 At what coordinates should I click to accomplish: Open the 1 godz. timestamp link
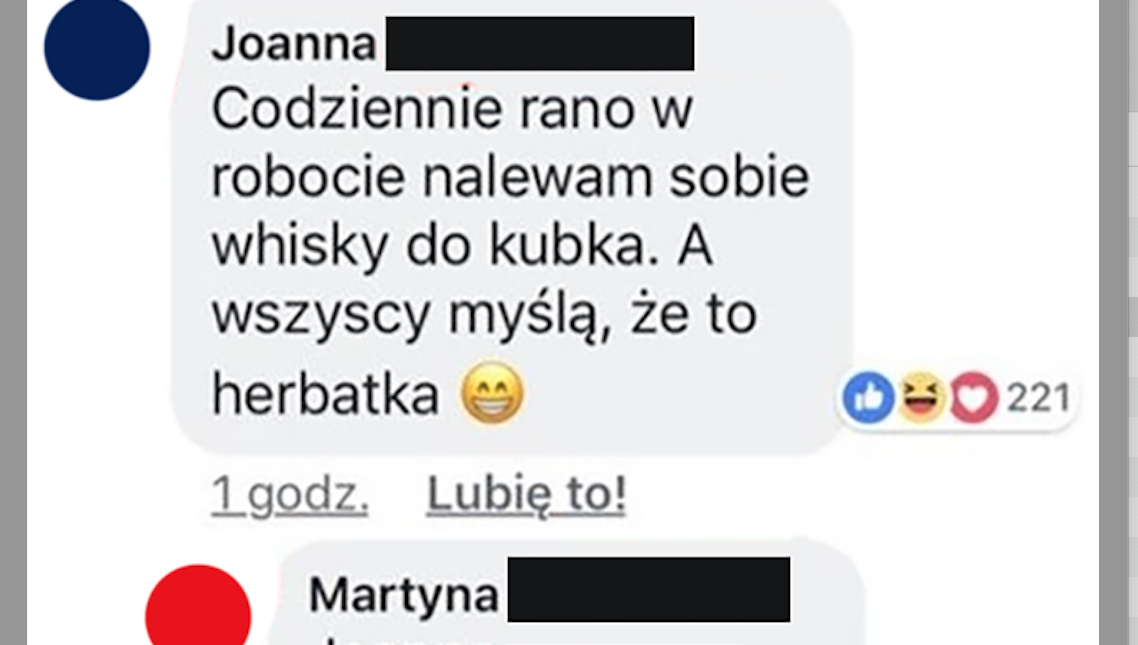pyautogui.click(x=290, y=496)
